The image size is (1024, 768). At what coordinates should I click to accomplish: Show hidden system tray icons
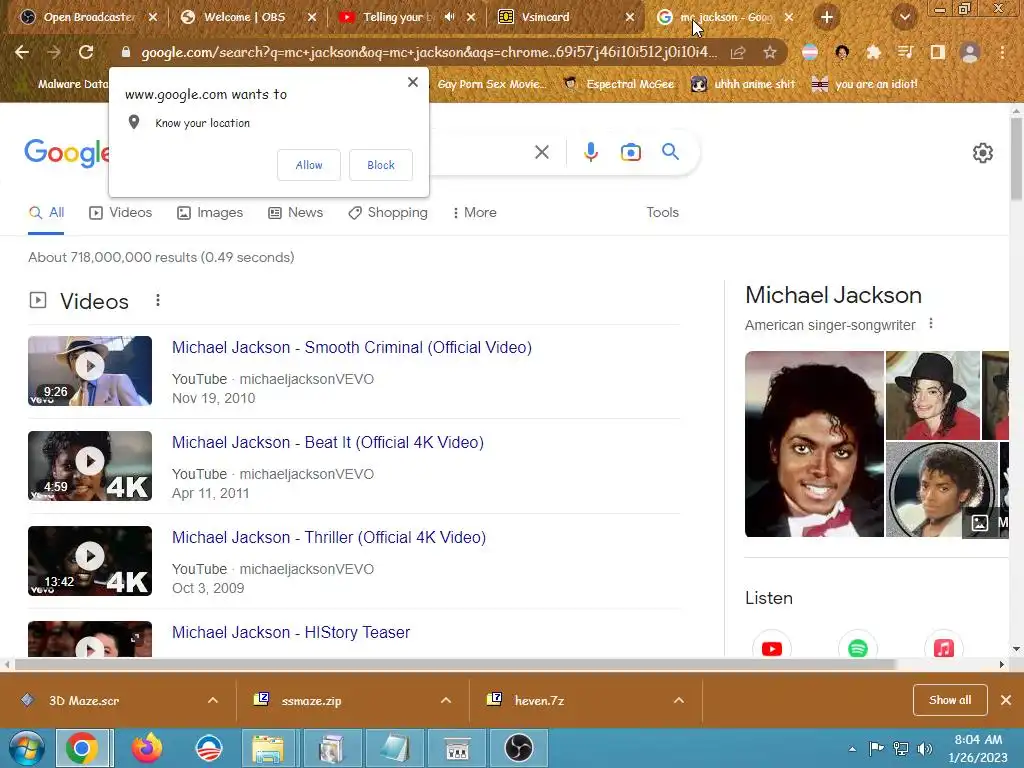pos(852,749)
